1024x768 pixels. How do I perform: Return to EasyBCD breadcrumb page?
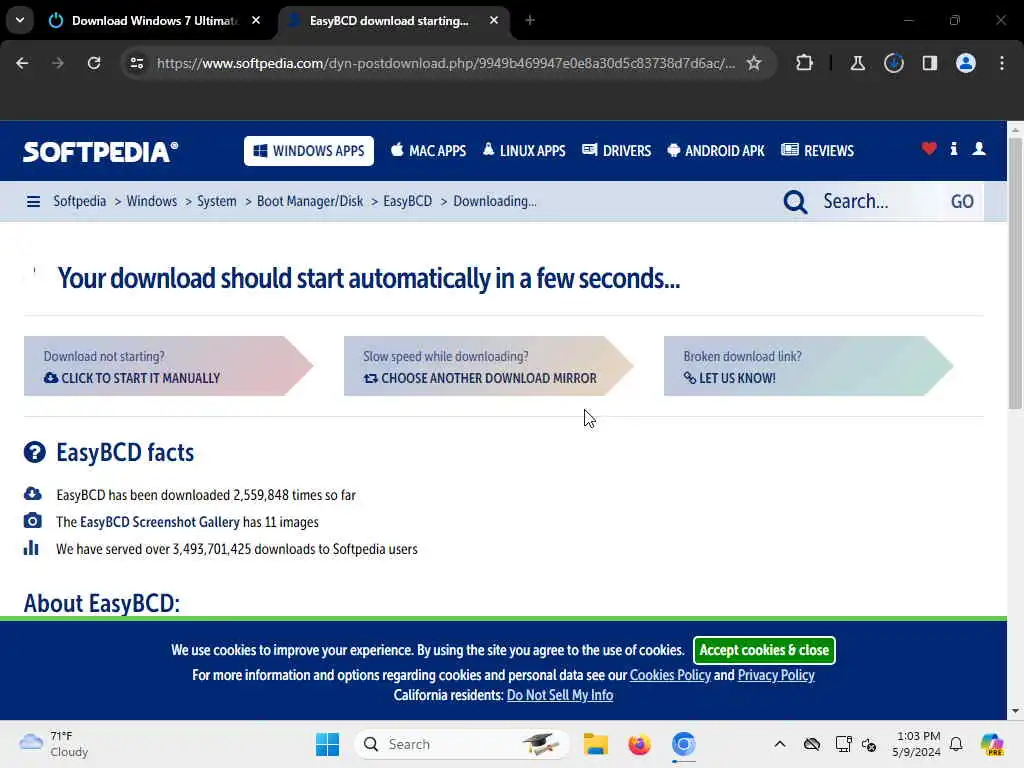point(408,201)
